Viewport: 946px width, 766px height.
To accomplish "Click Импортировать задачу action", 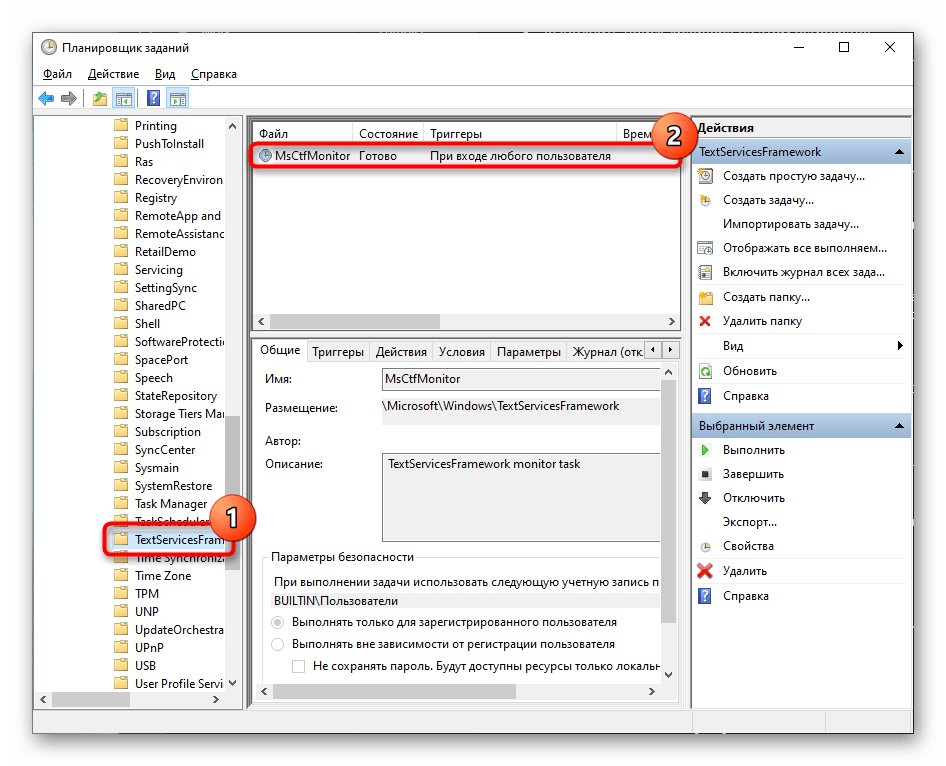I will click(x=790, y=224).
